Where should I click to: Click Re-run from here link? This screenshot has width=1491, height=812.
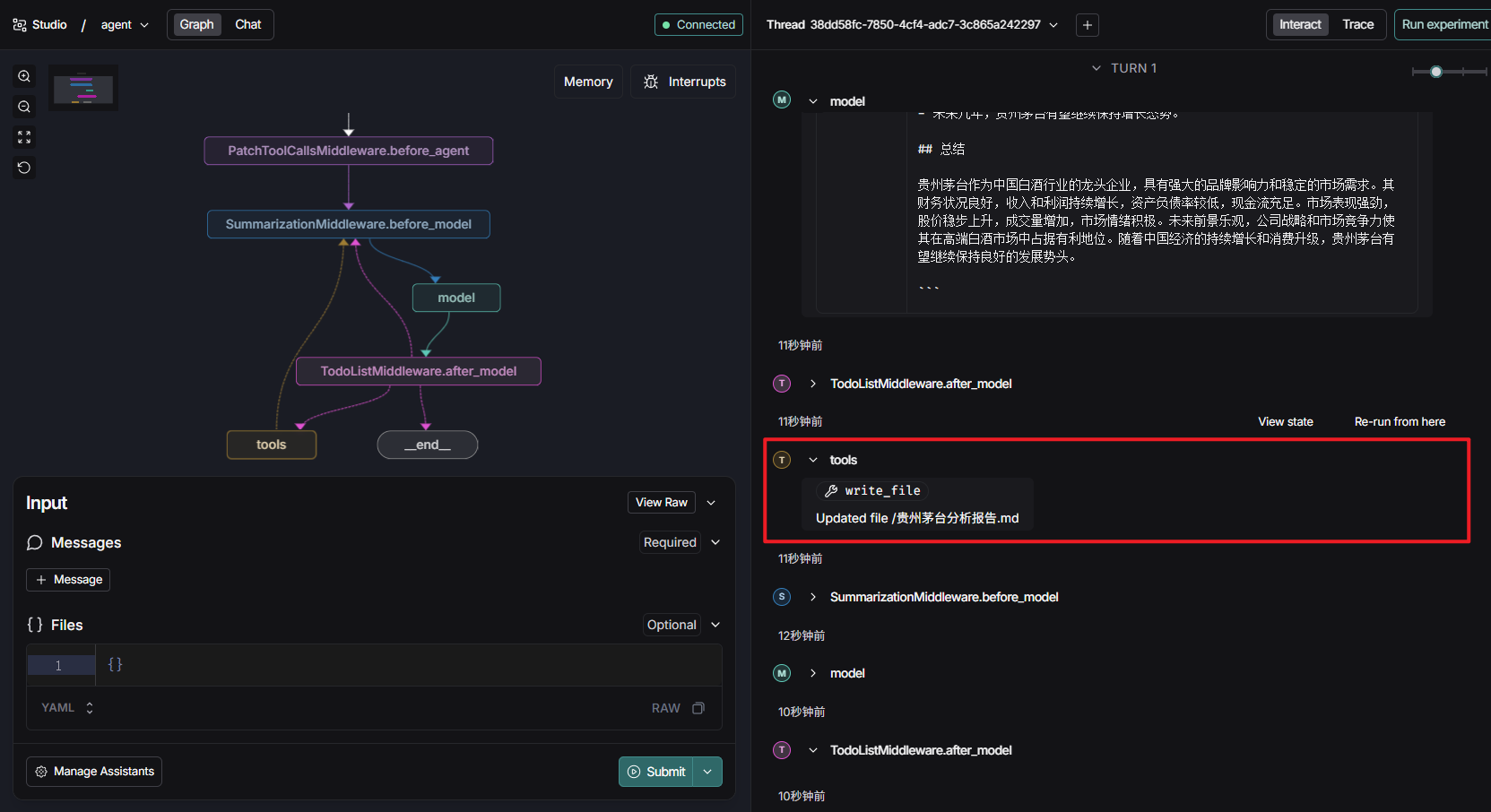pyautogui.click(x=1400, y=421)
